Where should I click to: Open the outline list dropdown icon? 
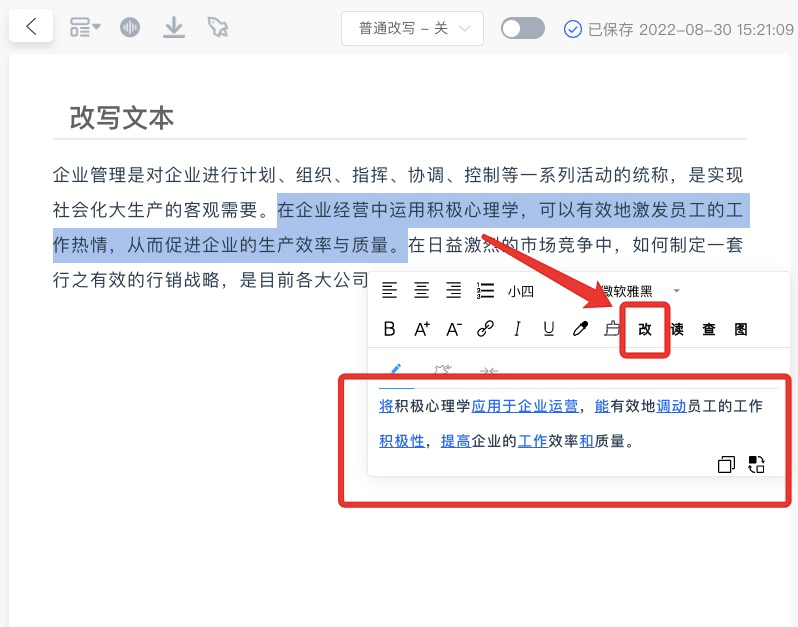tap(85, 27)
